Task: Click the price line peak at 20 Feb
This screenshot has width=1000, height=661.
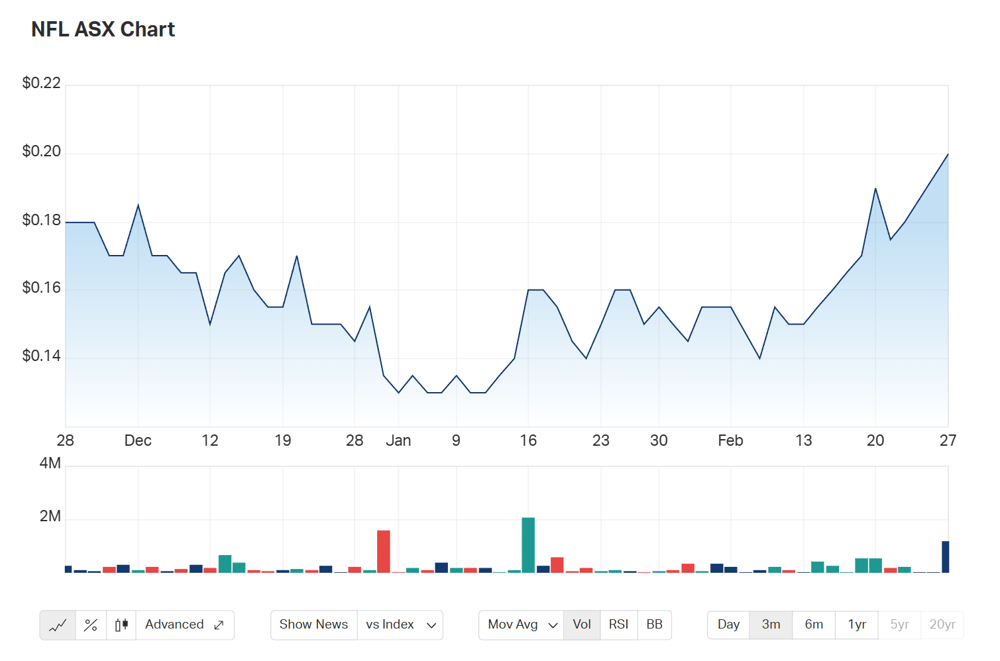Action: pos(876,189)
